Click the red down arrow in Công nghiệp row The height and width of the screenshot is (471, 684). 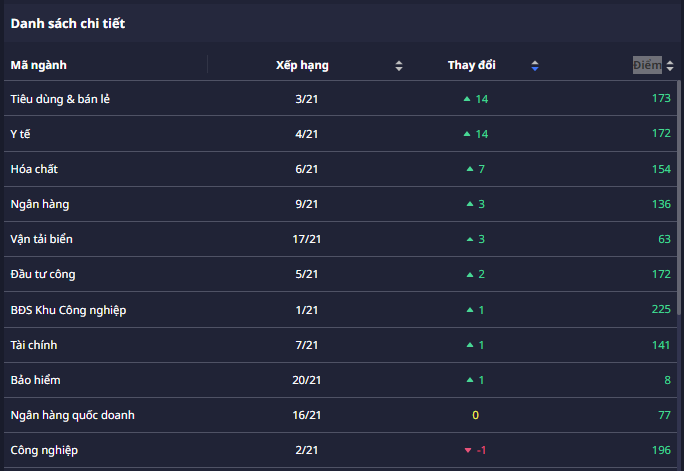[468, 450]
